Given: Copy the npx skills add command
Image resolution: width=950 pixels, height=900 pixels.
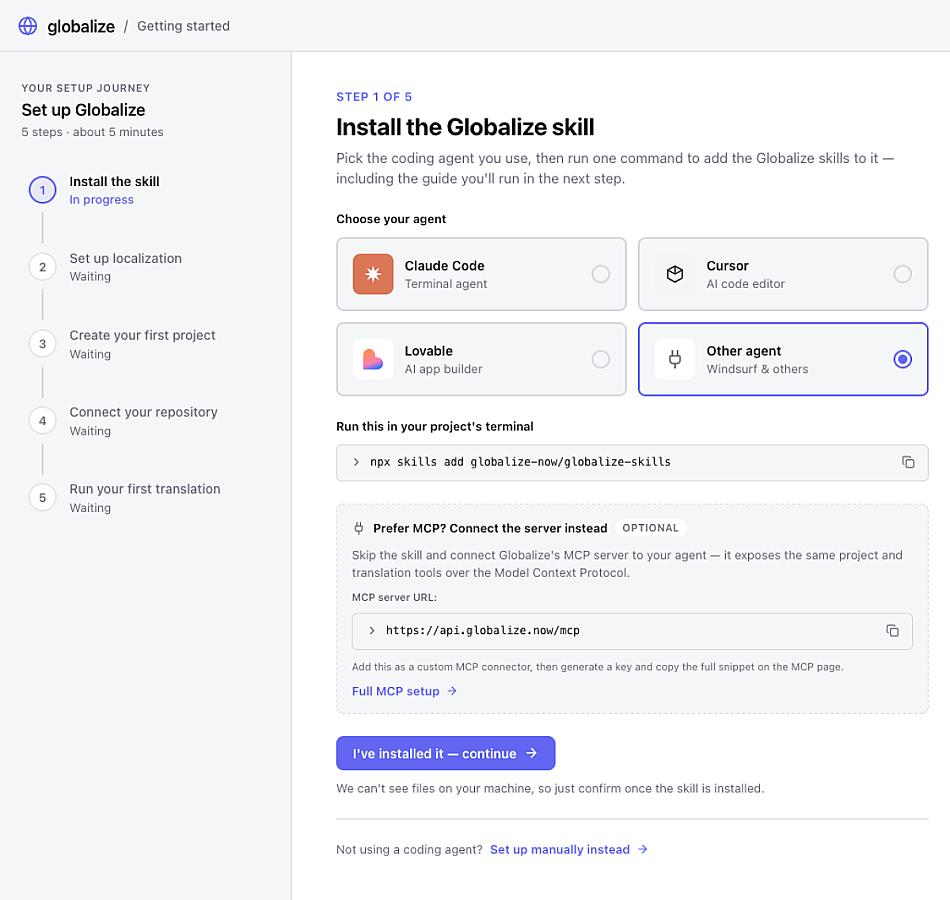Looking at the screenshot, I should [908, 462].
